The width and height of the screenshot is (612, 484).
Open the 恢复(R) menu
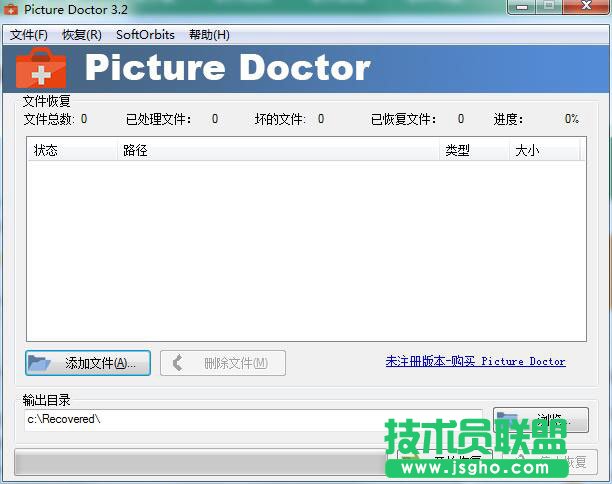pyautogui.click(x=82, y=35)
